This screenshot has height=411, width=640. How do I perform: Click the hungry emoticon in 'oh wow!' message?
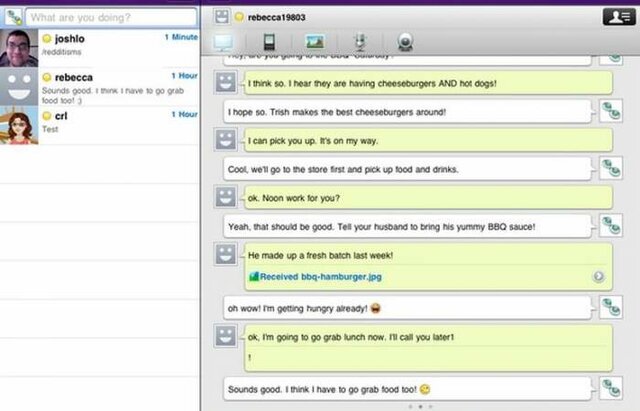[x=375, y=308]
